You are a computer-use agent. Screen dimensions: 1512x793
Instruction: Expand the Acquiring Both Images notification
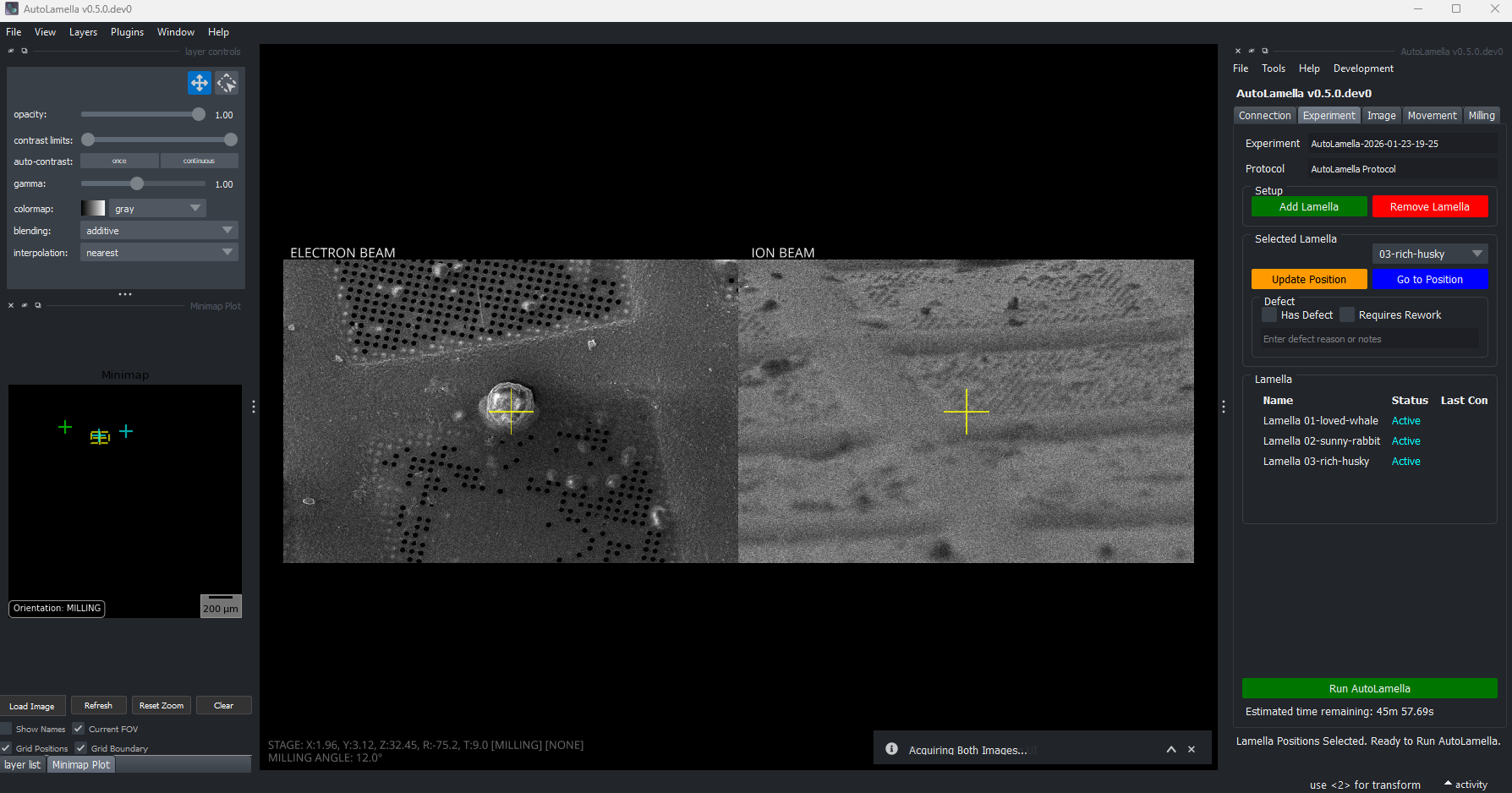1171,750
